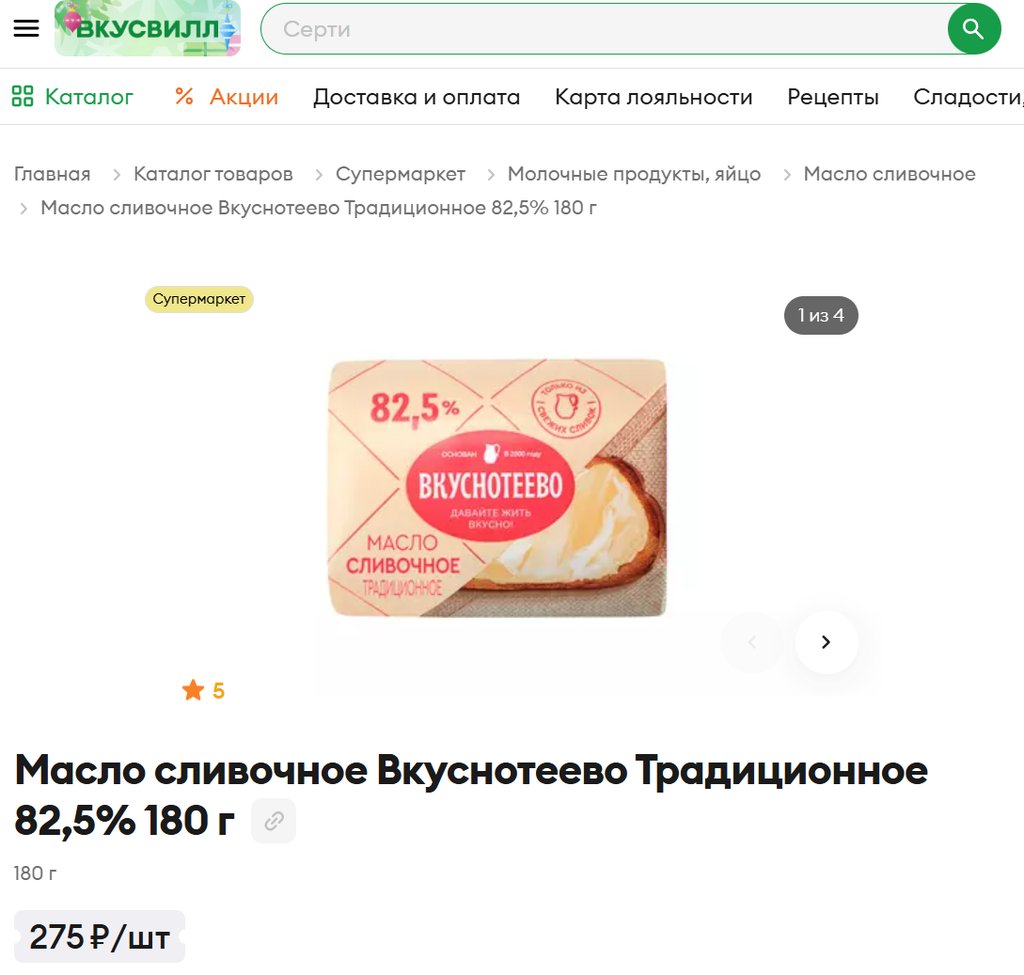Open Молочные продукты, яйцо breadcrumb

[634, 174]
